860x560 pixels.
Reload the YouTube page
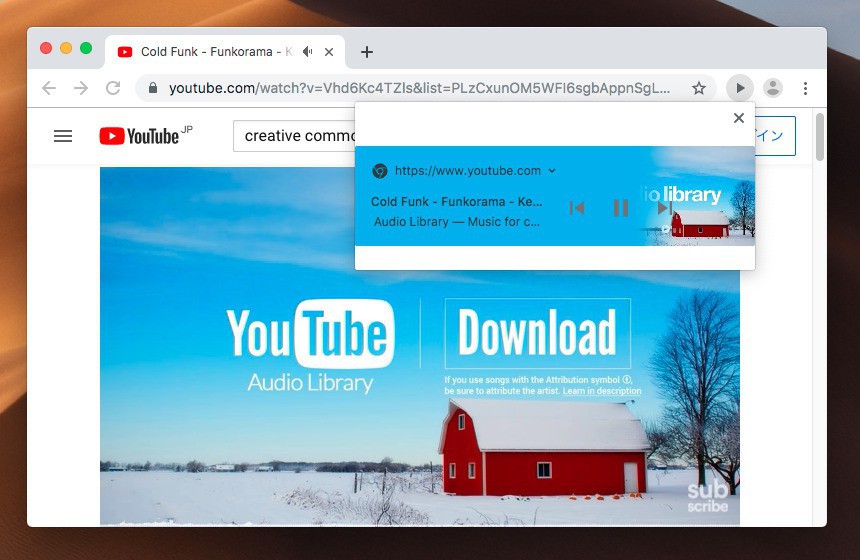(113, 88)
